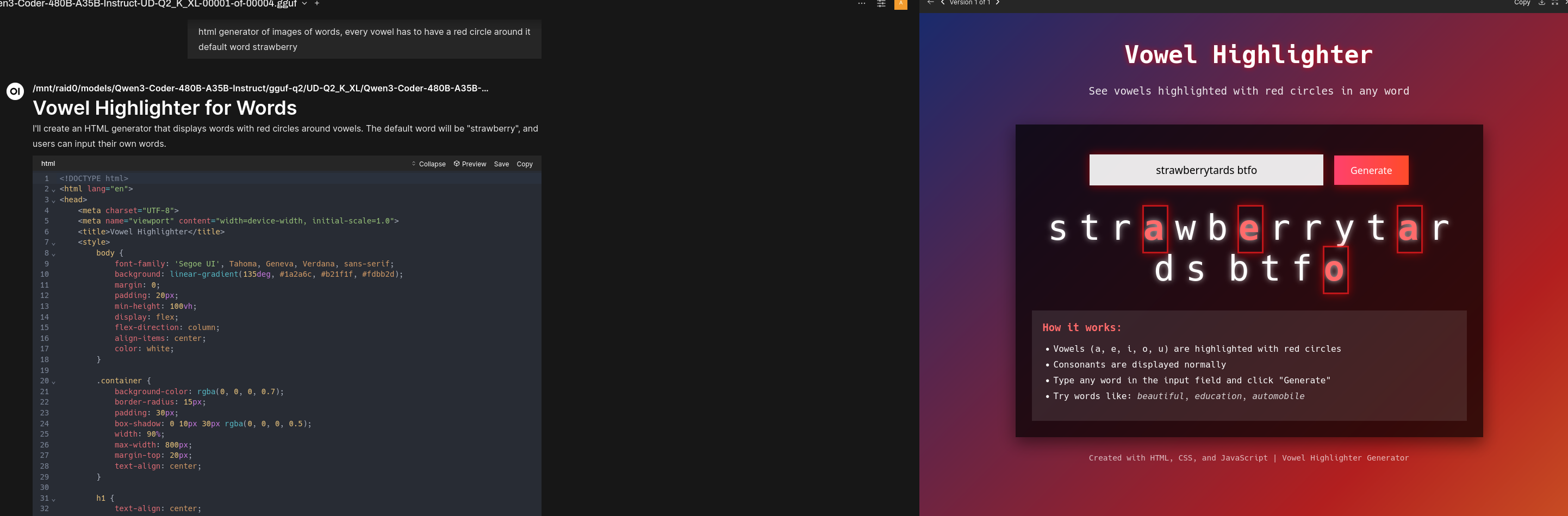Click the 'Version 1 of 1' label
Viewport: 1568px width, 516px height.
pos(969,3)
